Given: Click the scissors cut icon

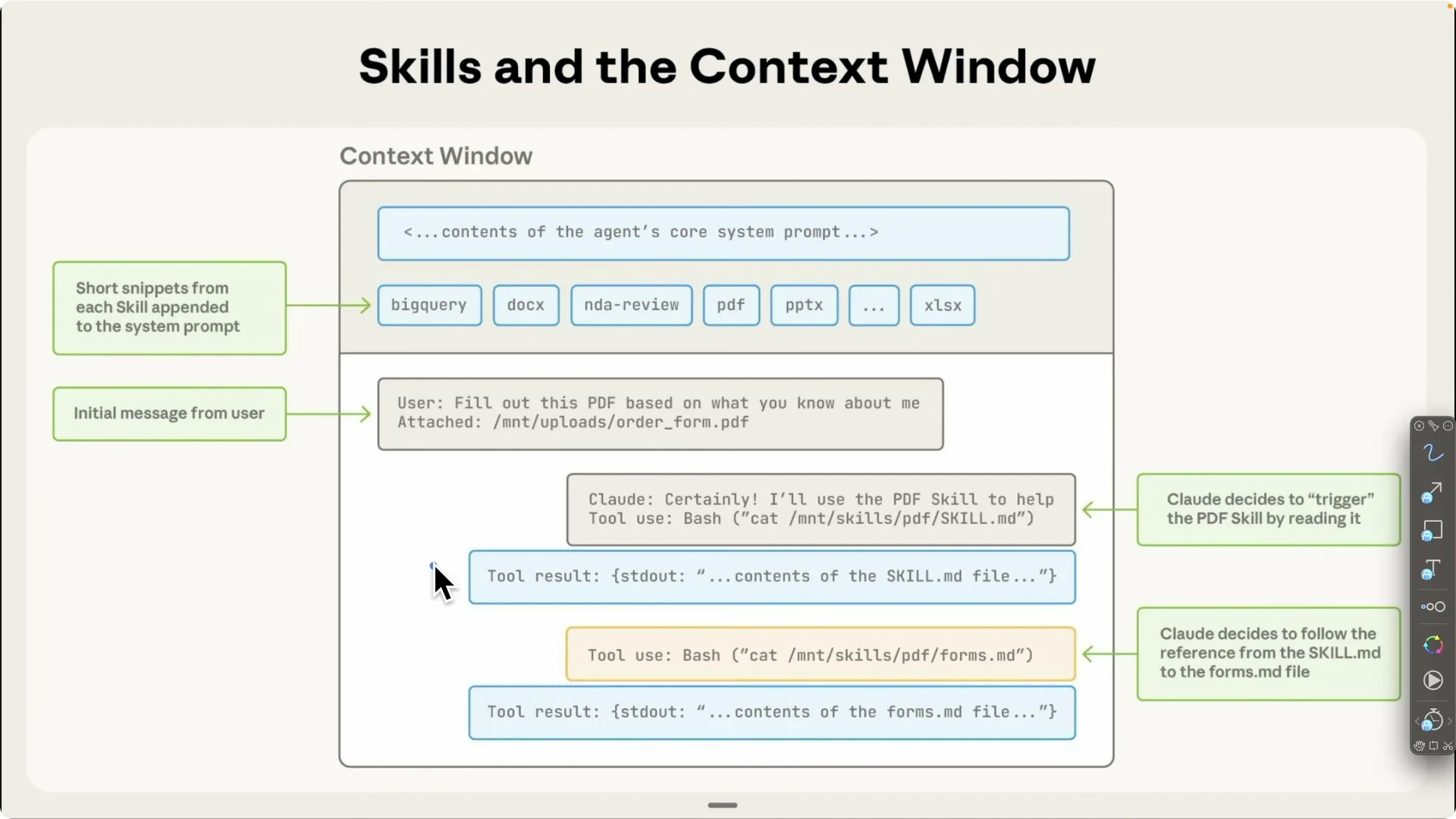Looking at the screenshot, I should [x=1448, y=746].
